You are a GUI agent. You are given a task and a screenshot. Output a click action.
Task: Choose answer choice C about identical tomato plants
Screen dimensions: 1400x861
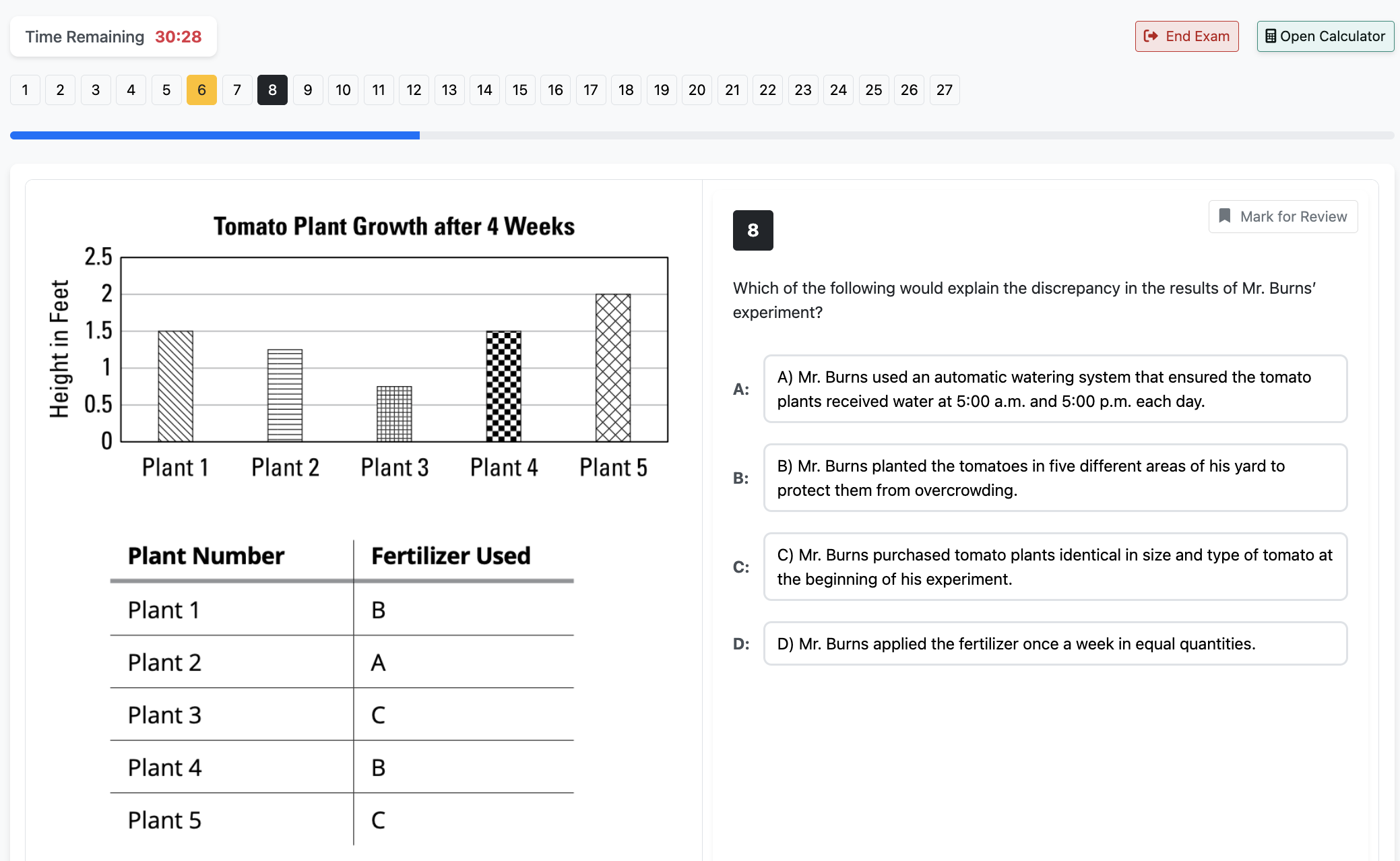[1054, 567]
